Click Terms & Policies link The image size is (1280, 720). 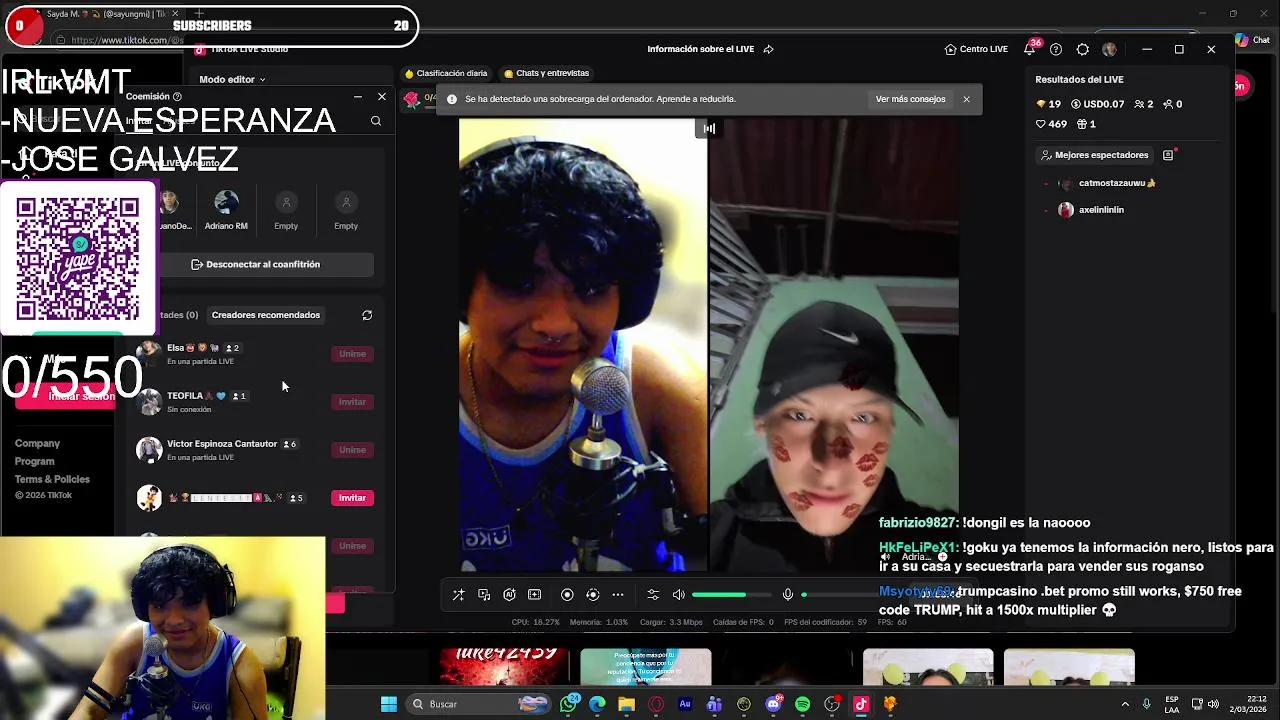click(x=52, y=479)
